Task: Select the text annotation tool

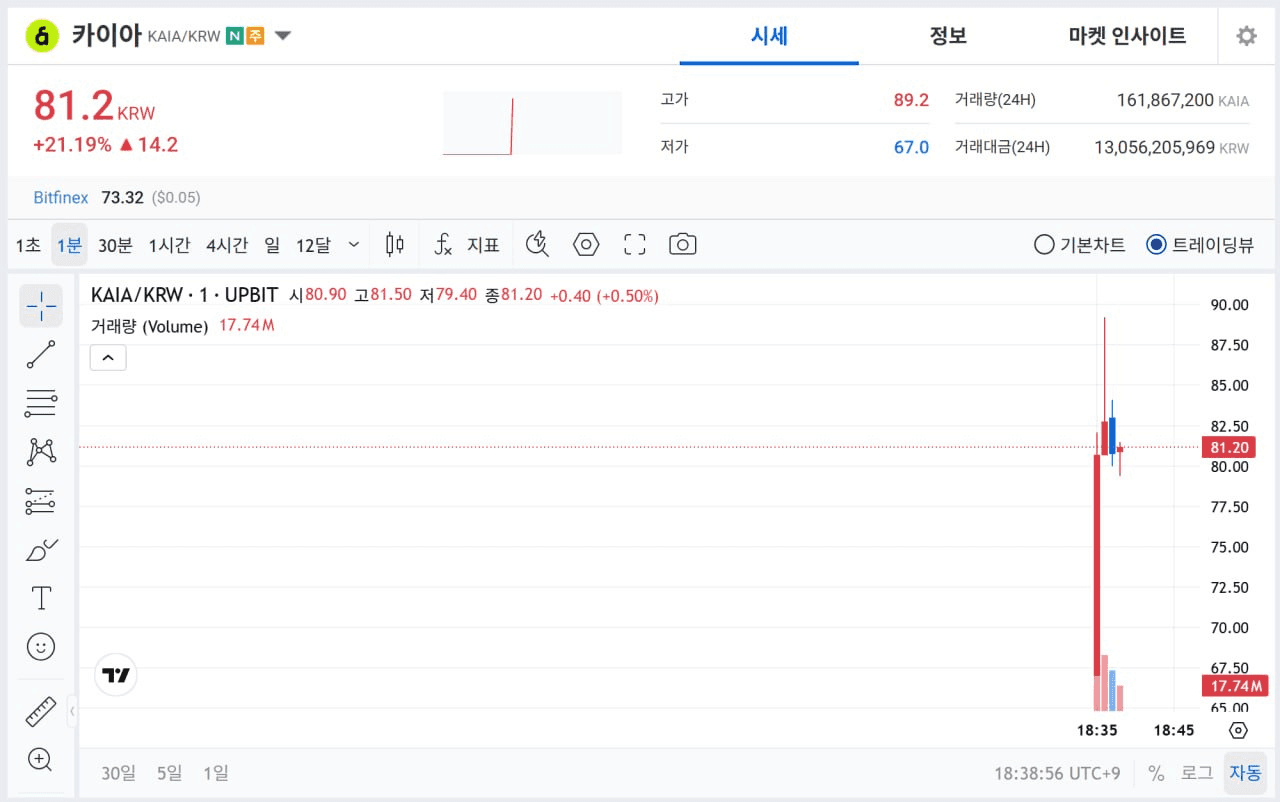Action: [x=41, y=598]
